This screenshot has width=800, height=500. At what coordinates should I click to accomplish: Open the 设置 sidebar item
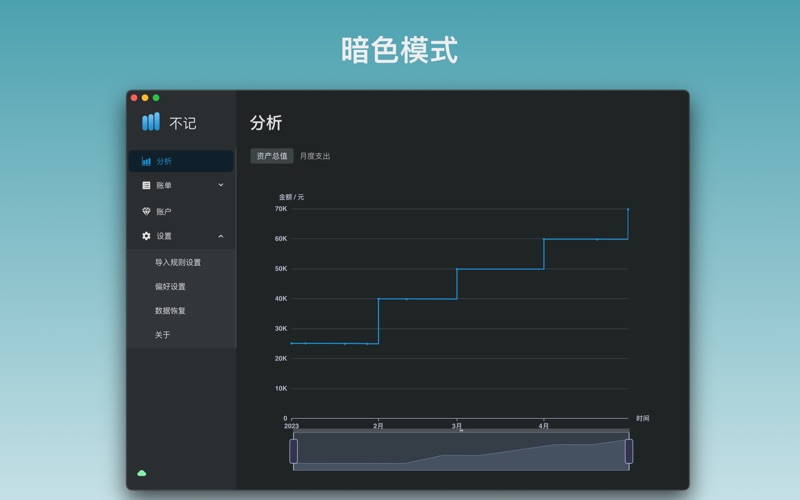coord(181,236)
